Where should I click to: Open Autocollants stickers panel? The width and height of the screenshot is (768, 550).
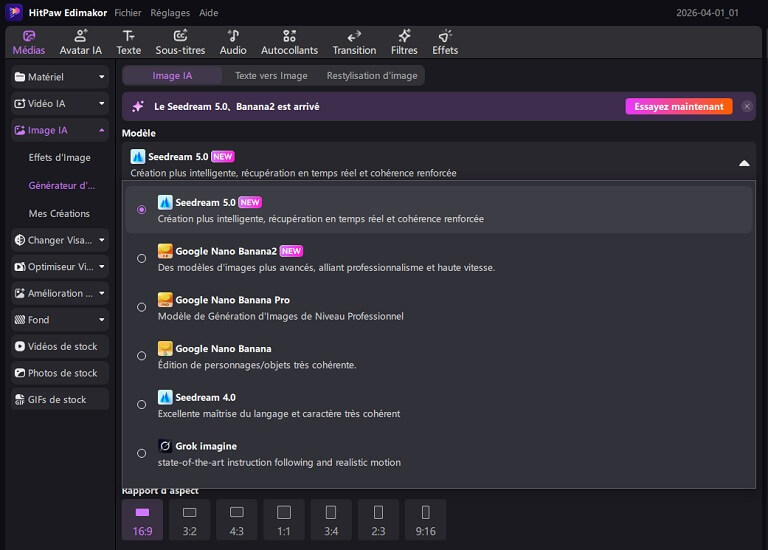click(289, 42)
